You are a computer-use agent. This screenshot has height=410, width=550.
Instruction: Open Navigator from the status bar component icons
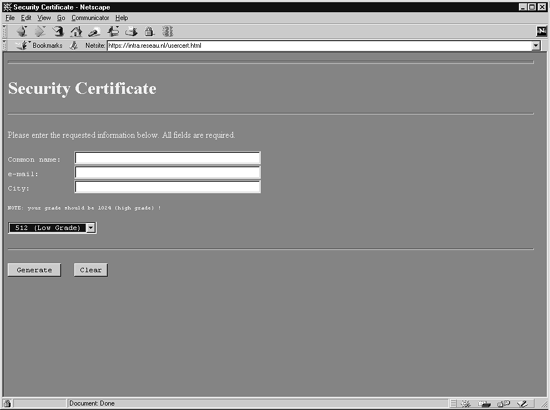[466, 404]
